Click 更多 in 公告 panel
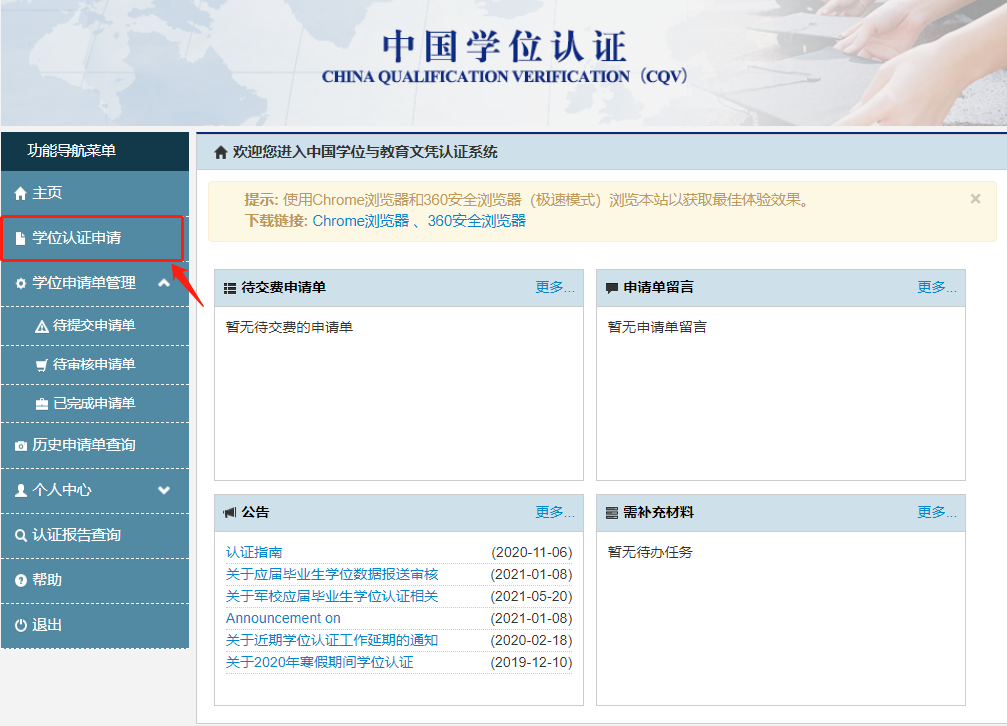1007x726 pixels. 555,512
